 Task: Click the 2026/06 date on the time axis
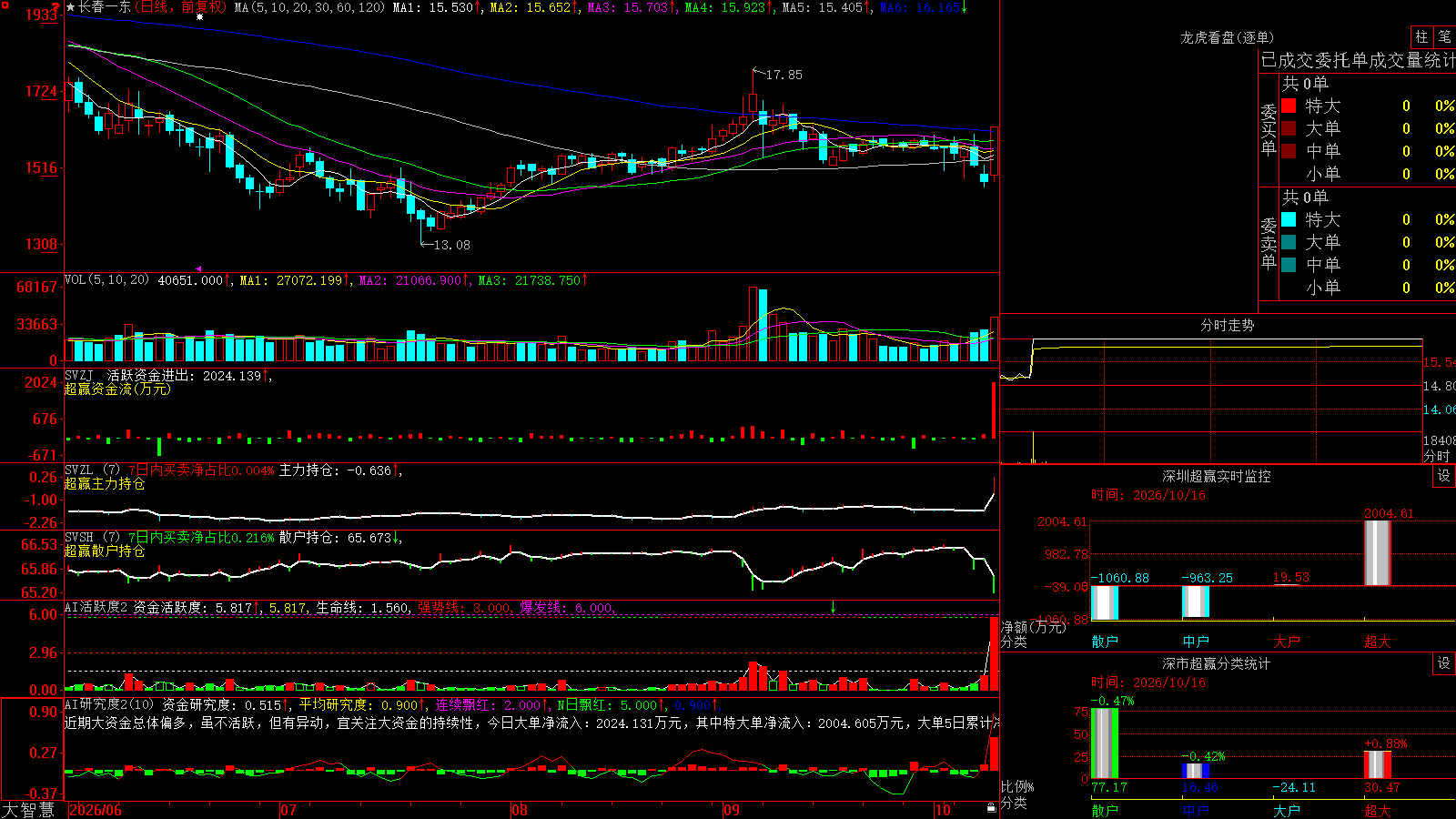(x=96, y=810)
